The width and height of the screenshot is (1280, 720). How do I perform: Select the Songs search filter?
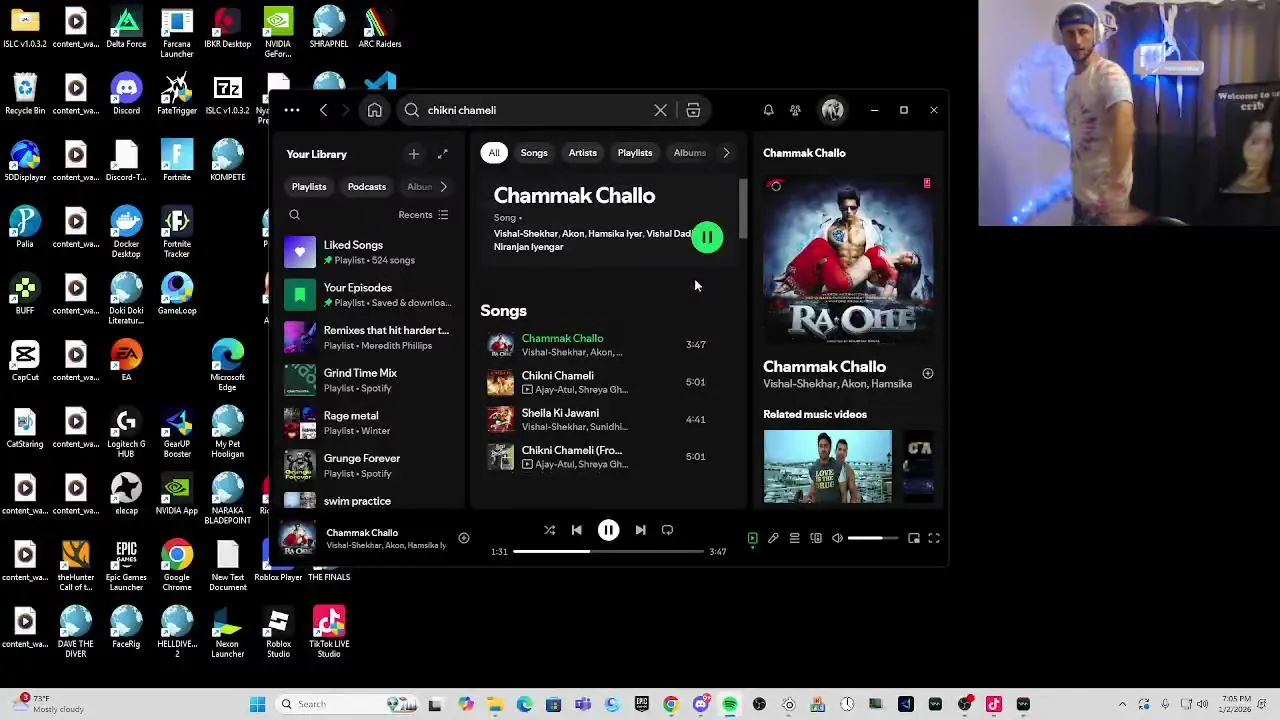534,153
